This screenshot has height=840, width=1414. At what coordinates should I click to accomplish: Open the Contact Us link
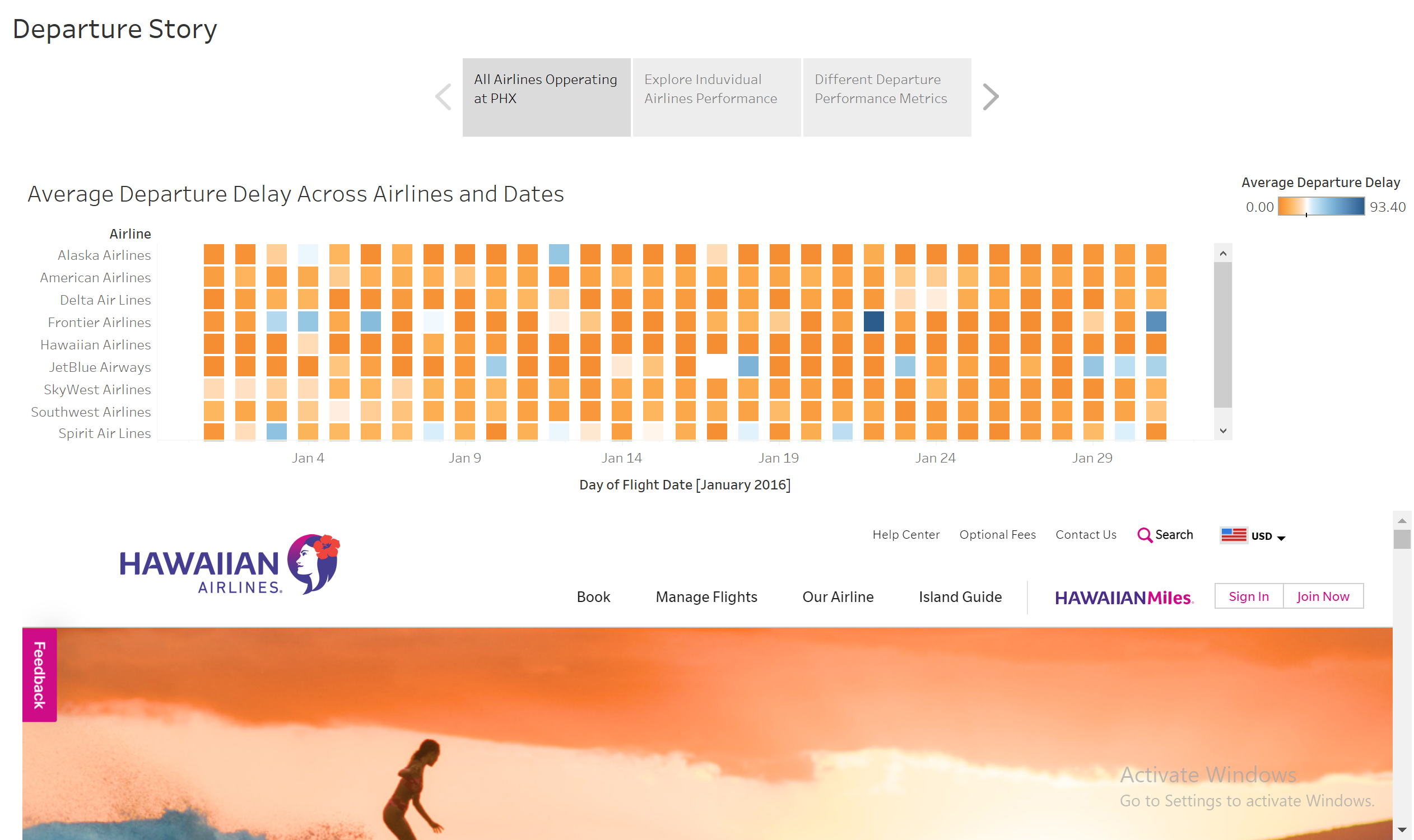coord(1086,535)
